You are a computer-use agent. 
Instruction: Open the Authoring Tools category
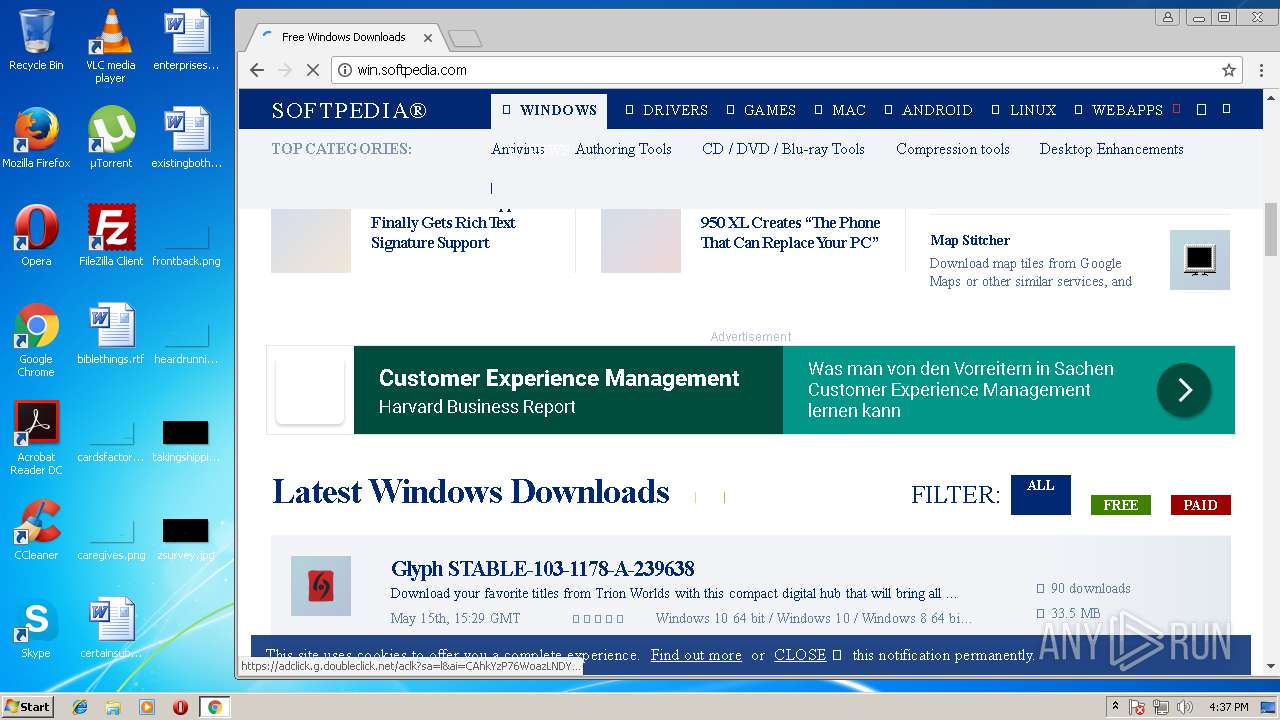pos(623,149)
